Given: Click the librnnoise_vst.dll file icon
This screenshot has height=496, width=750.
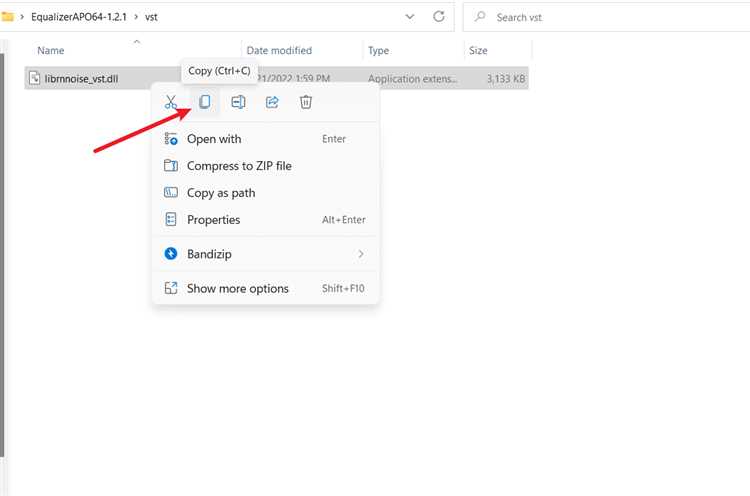Looking at the screenshot, I should (34, 78).
